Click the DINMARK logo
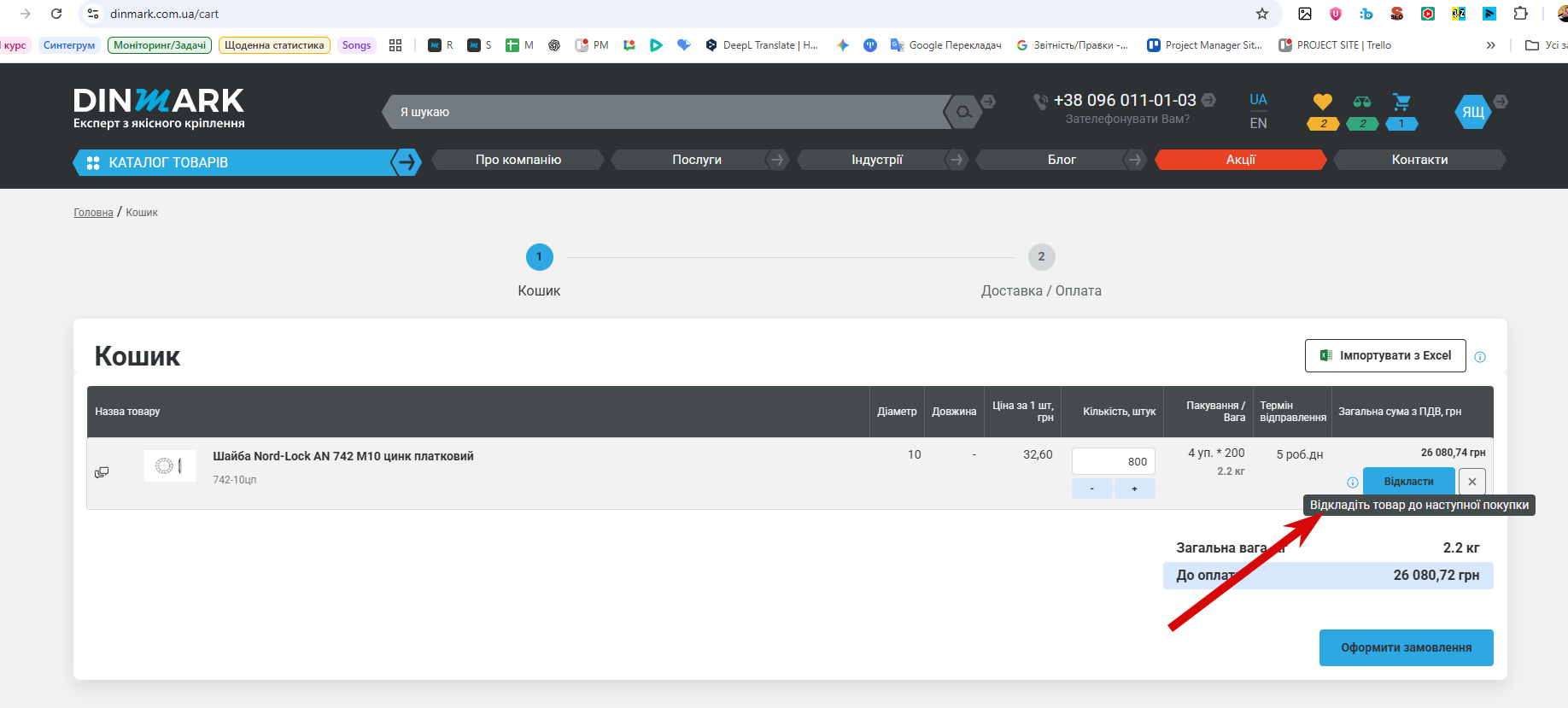Viewport: 1568px width, 708px height. coord(159,108)
